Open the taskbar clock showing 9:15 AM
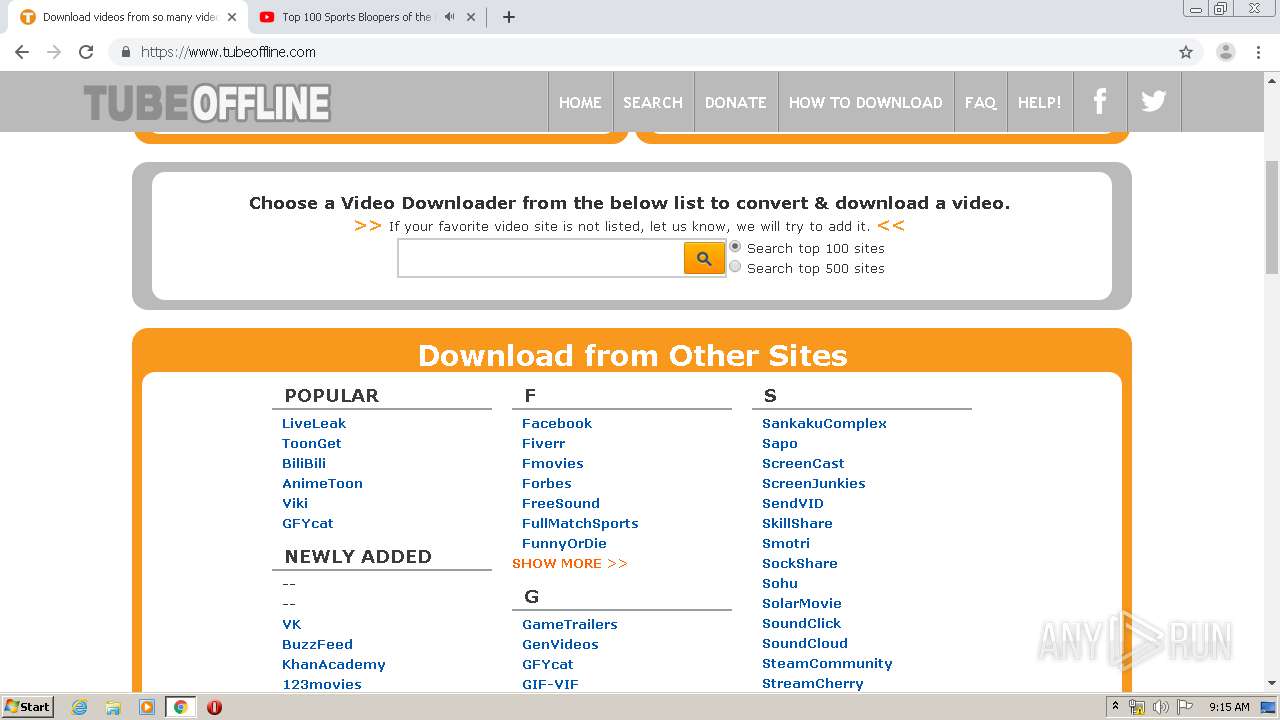Screen dimensions: 1280x720 [x=1230, y=707]
